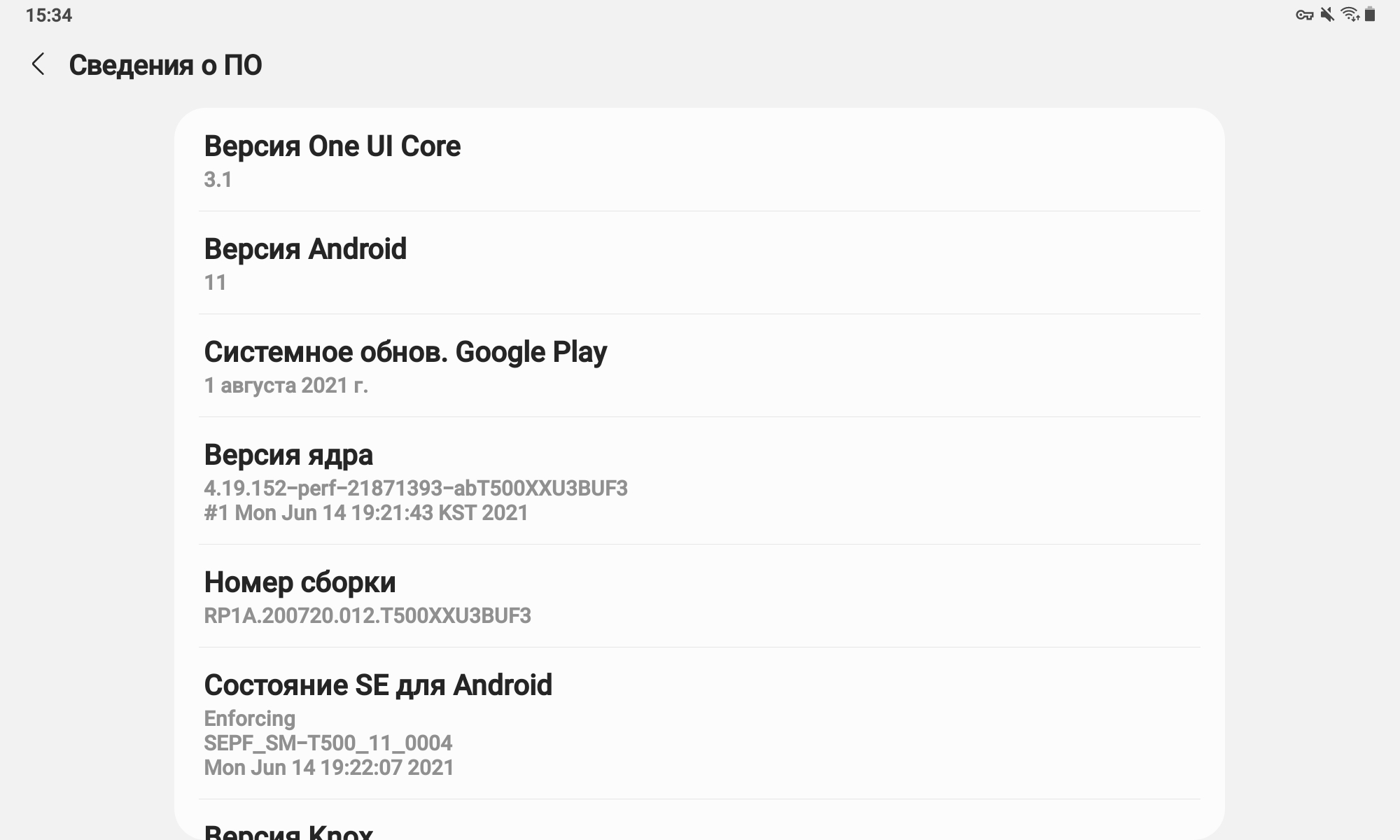Tap the muted sound status icon

[1326, 15]
